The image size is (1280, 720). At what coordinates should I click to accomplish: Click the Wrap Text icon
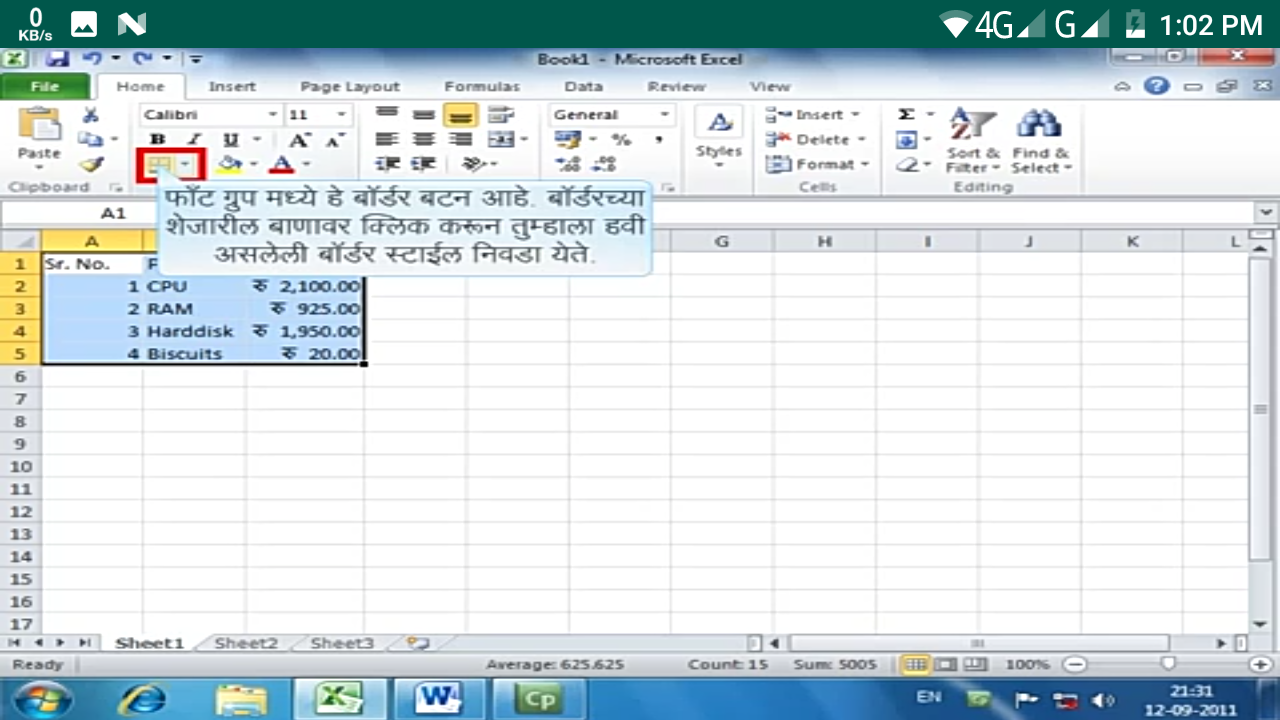point(500,114)
